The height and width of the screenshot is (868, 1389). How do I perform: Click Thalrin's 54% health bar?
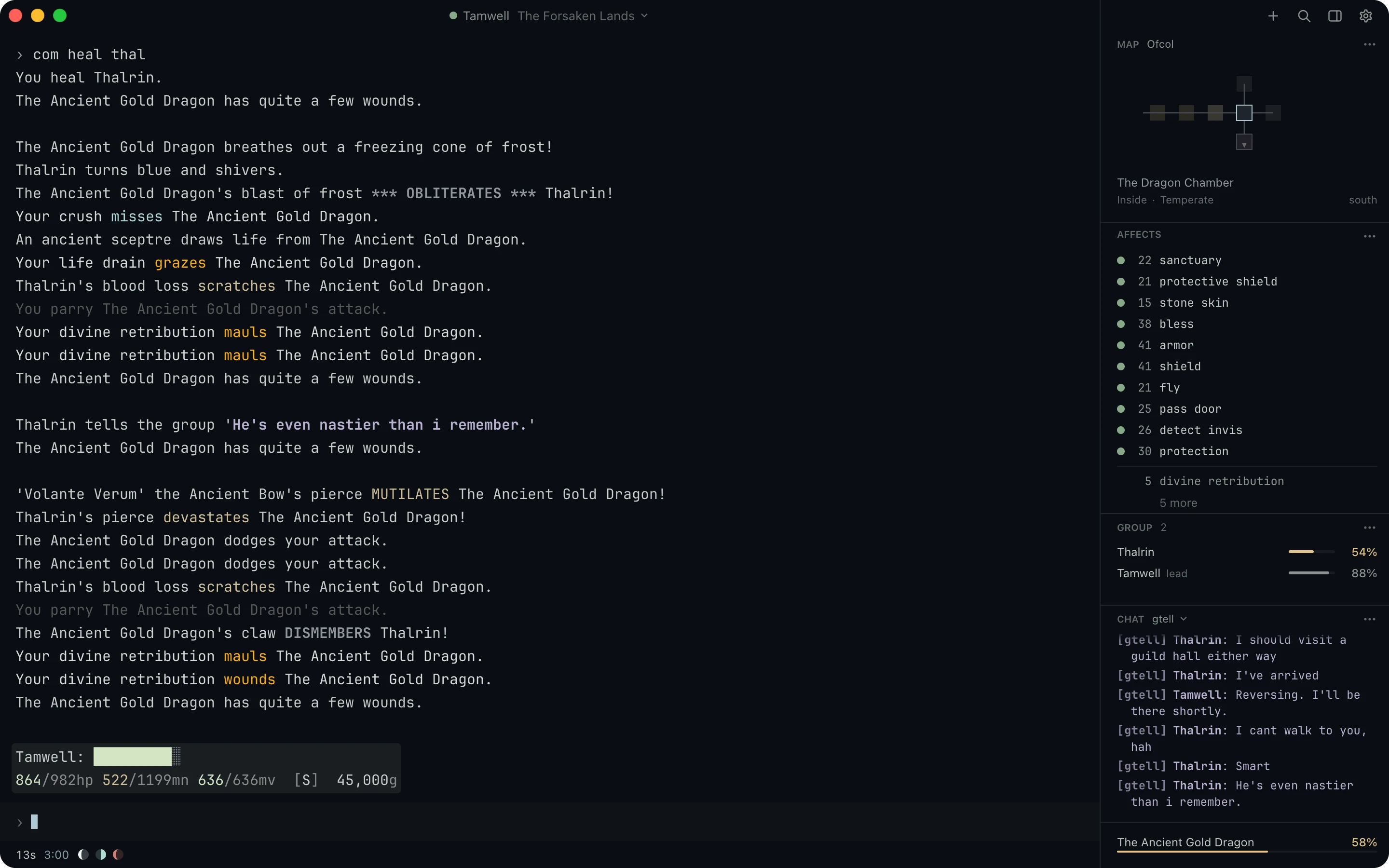pyautogui.click(x=1311, y=552)
